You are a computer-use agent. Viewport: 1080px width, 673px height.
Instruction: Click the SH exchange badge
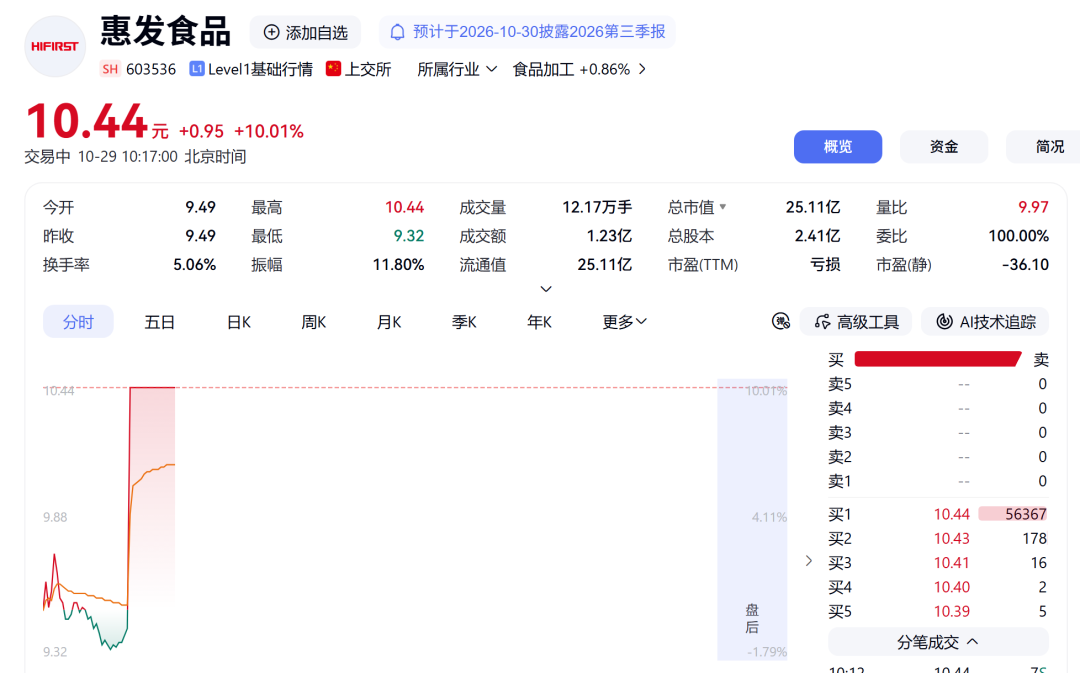pyautogui.click(x=110, y=69)
